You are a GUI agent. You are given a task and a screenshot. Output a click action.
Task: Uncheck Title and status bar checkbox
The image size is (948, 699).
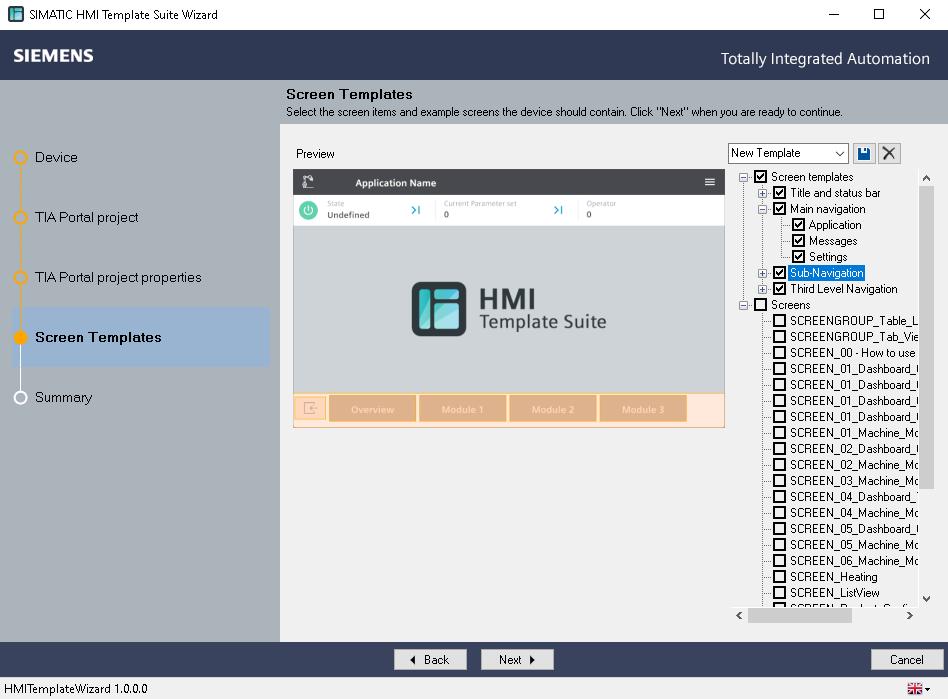[x=780, y=193]
